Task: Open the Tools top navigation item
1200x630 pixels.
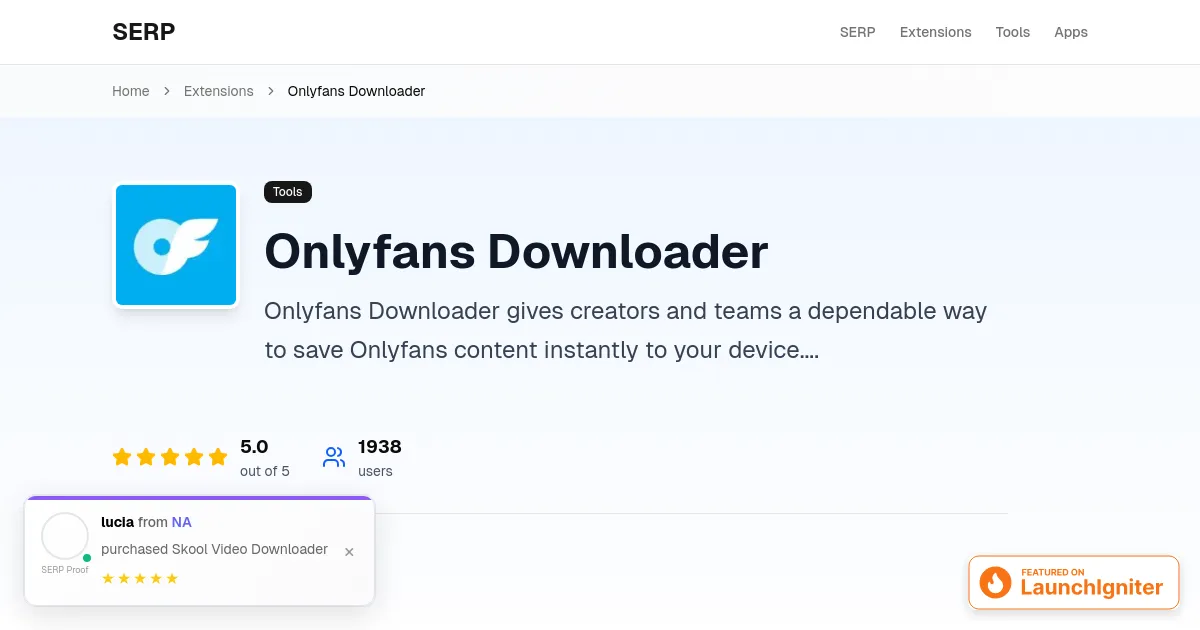Action: point(1012,32)
